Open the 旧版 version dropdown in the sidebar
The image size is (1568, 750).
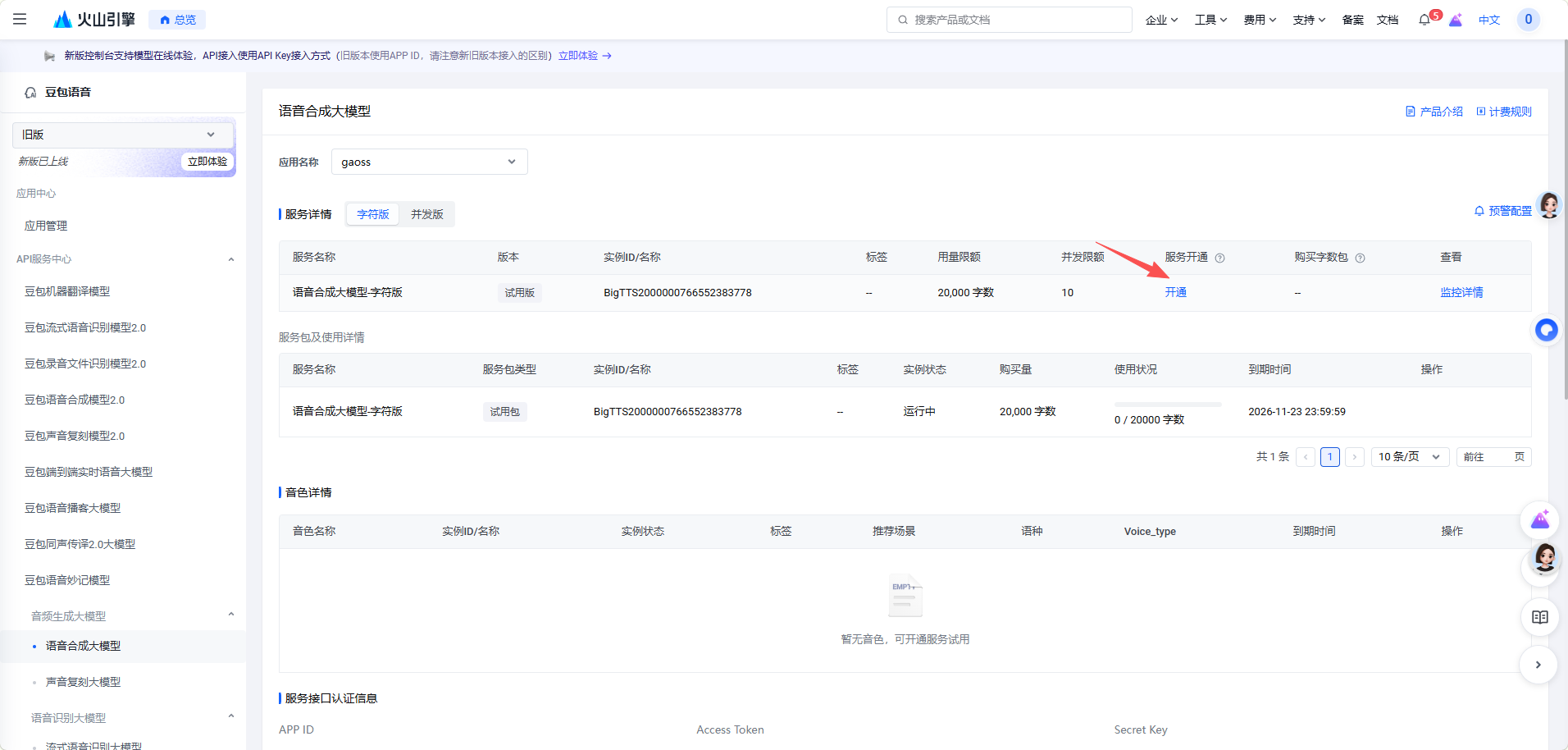point(123,135)
